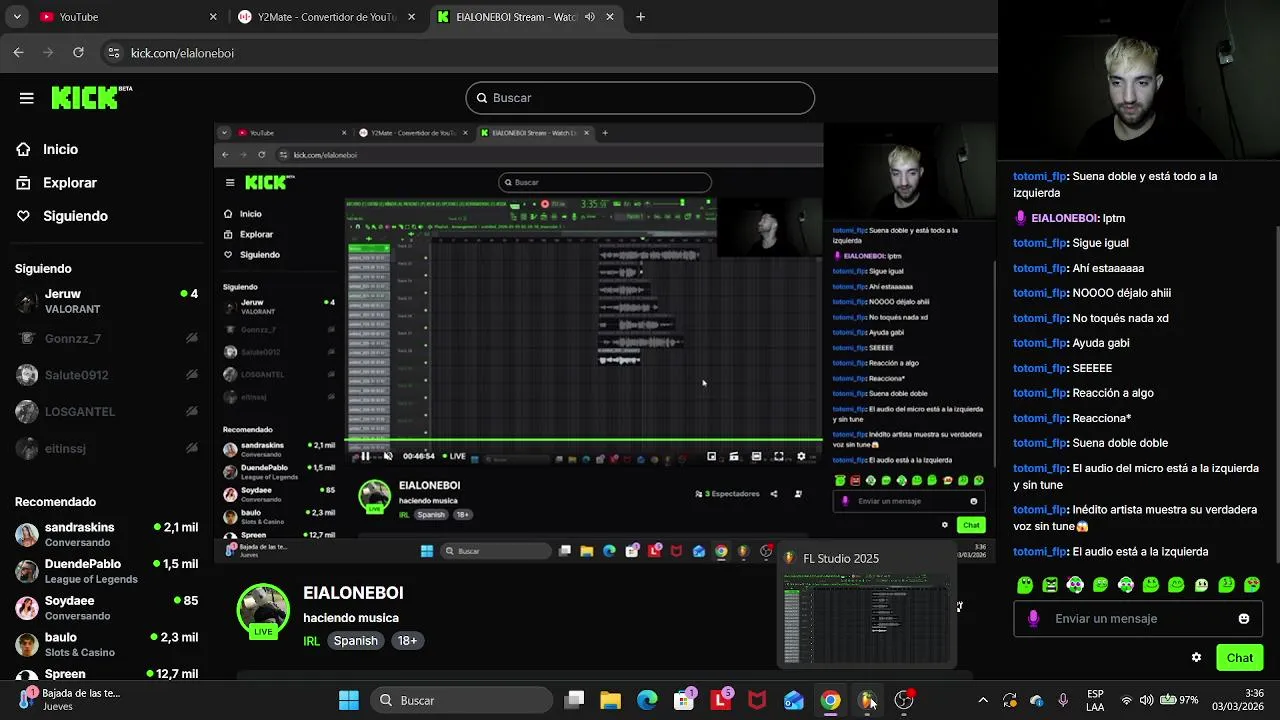Open the FL Studio 2025 preview thumbnail

pos(867,620)
